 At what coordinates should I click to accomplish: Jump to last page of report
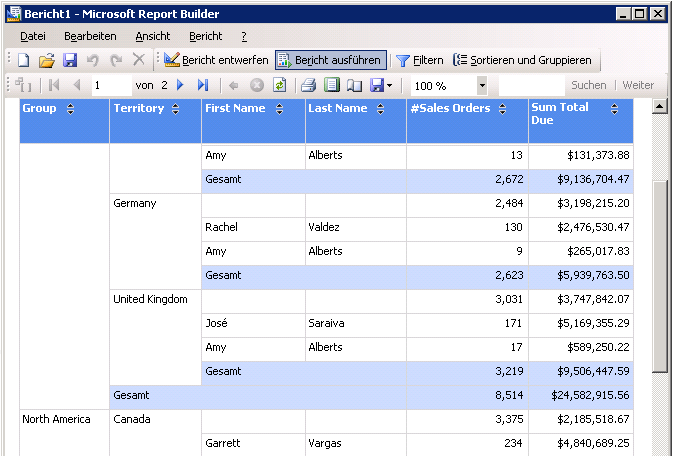point(203,86)
